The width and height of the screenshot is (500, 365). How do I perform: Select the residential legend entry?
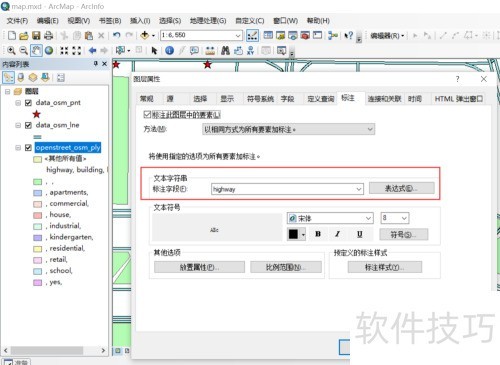point(67,248)
